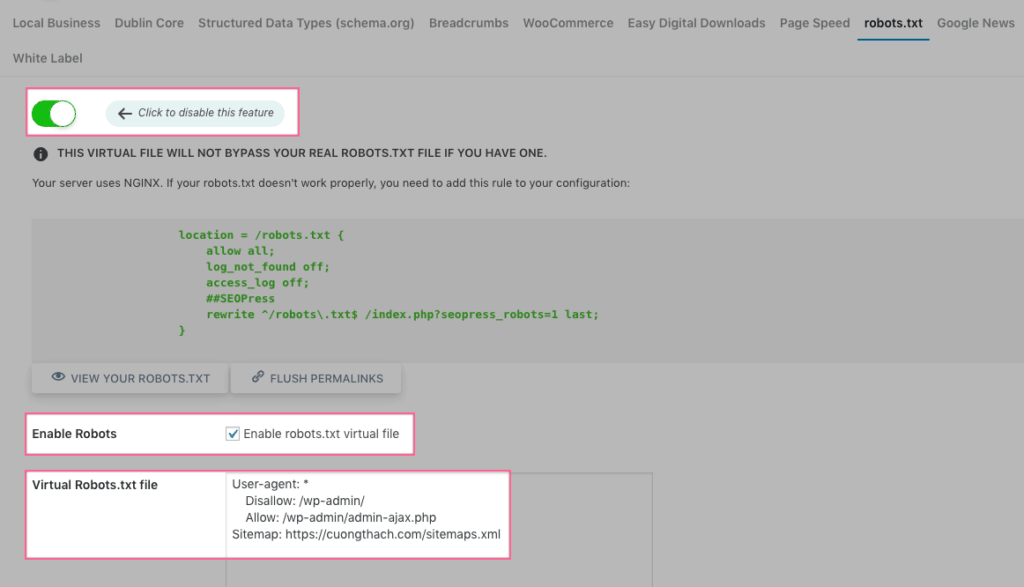Click the link icon on Flush Permalinks
The height and width of the screenshot is (587, 1024).
(258, 377)
